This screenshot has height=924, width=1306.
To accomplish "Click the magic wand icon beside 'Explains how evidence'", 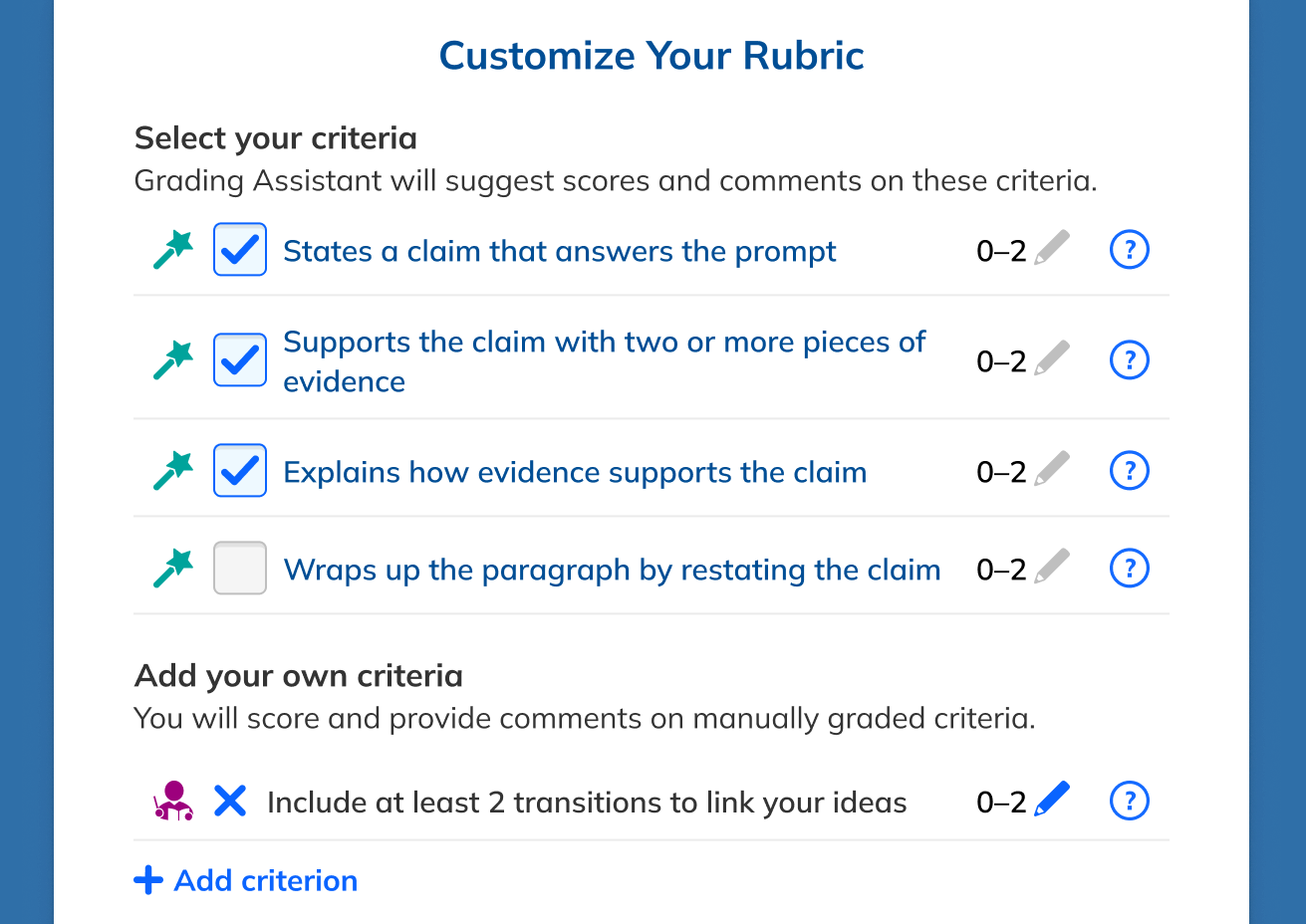I will (173, 471).
